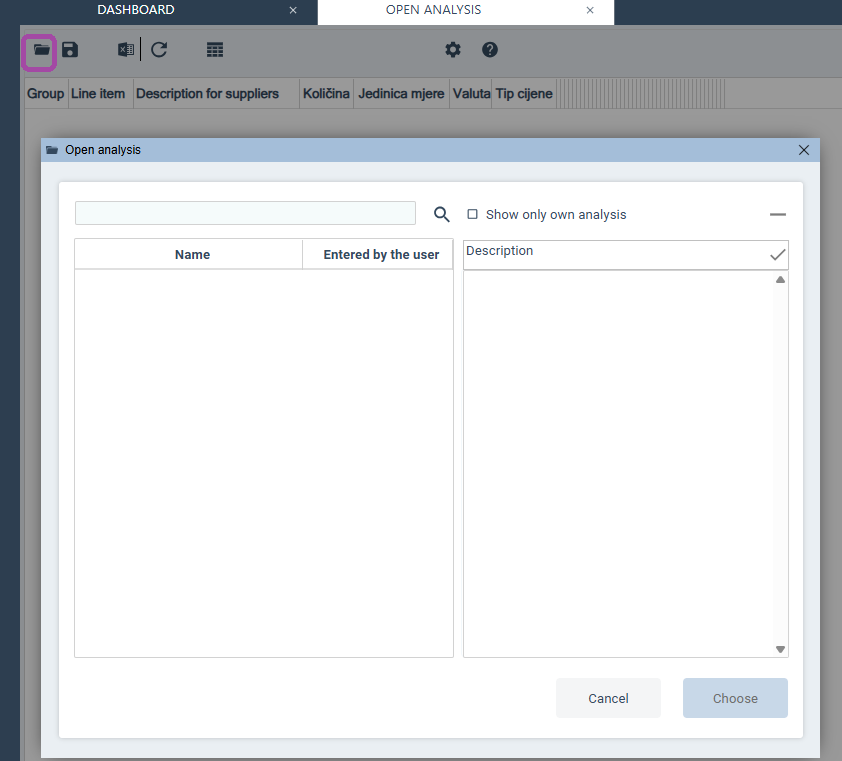
Task: Refresh the analysis with the reload icon
Action: point(159,50)
